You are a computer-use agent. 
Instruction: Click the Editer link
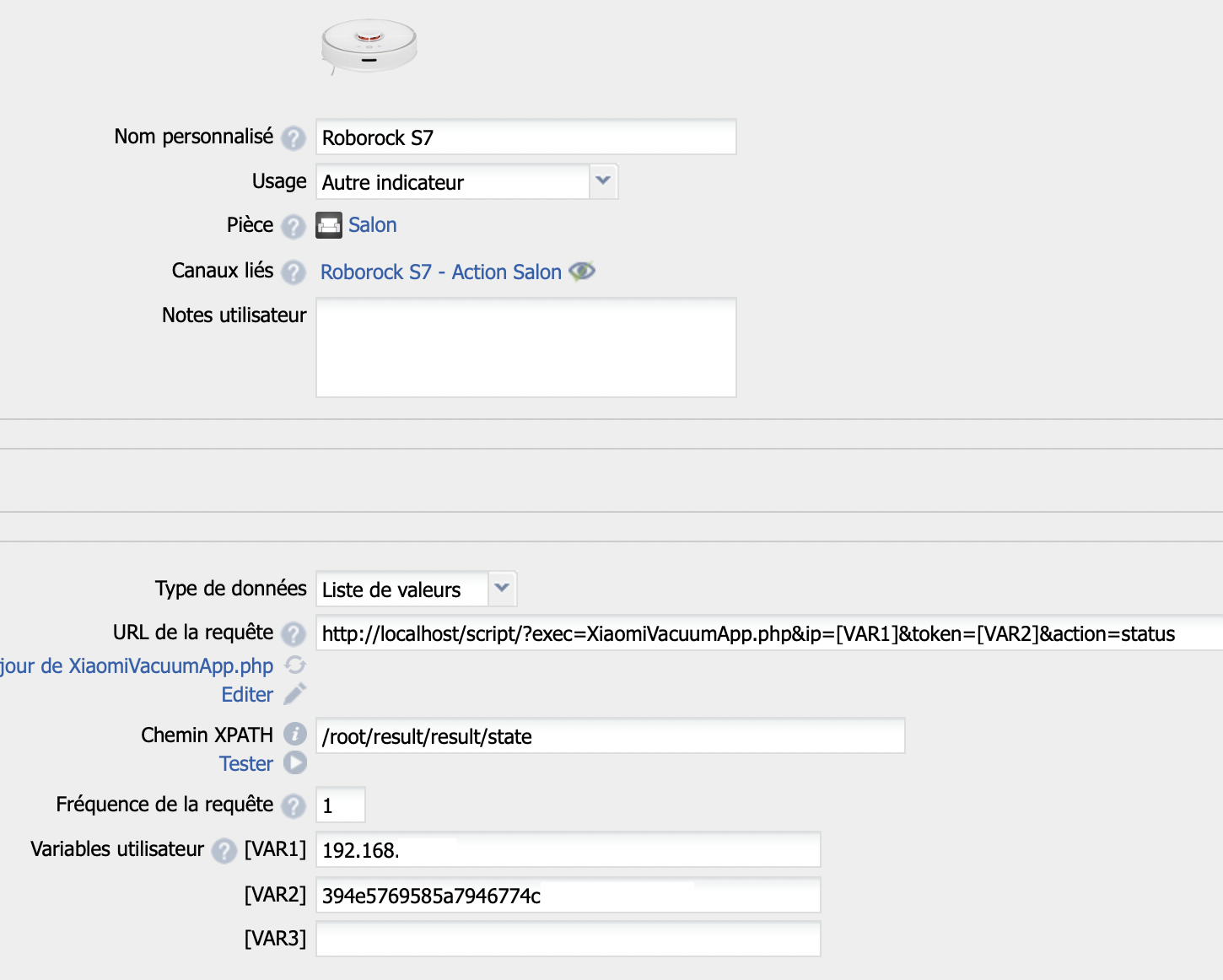click(x=247, y=695)
